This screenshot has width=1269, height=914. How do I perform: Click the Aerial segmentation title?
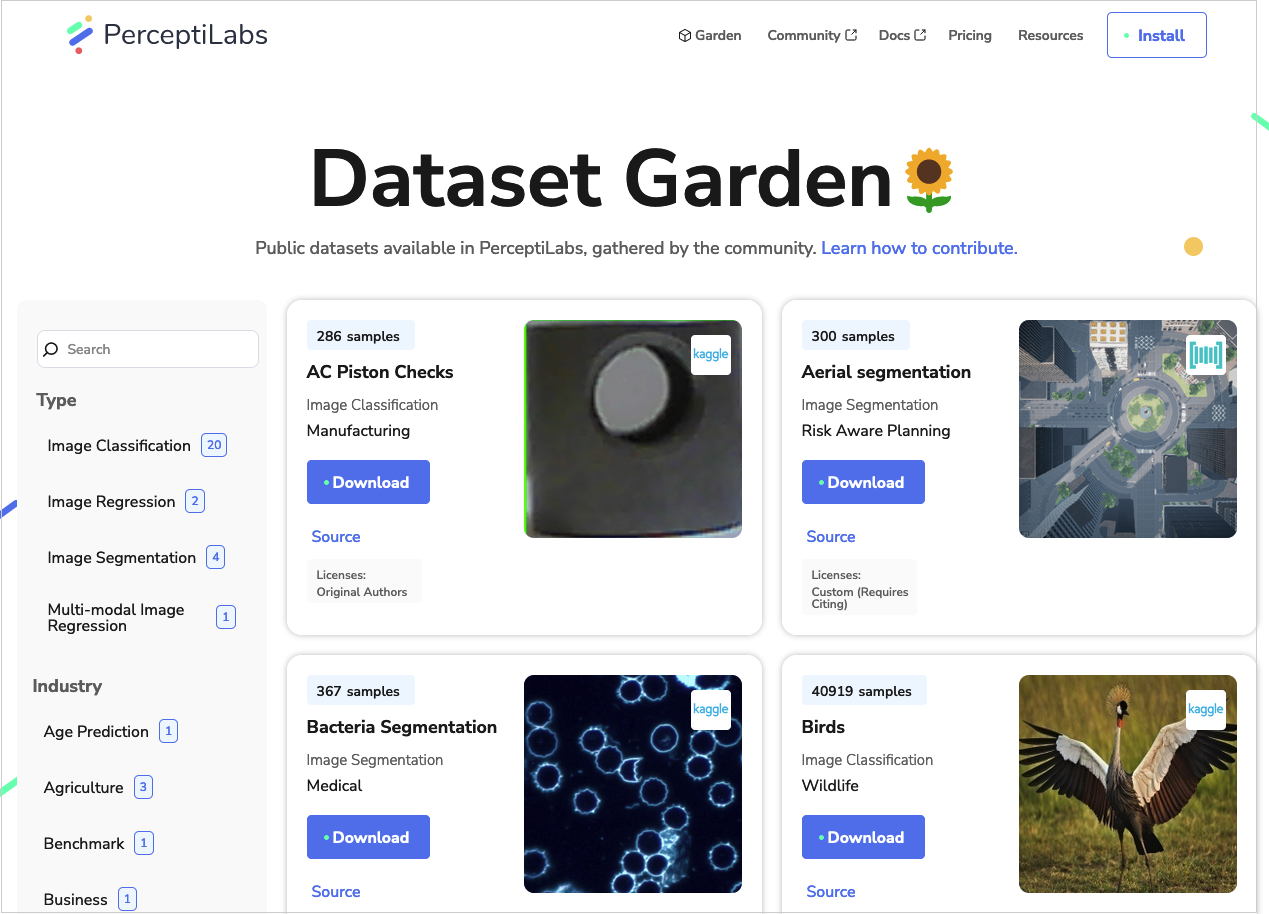[886, 372]
